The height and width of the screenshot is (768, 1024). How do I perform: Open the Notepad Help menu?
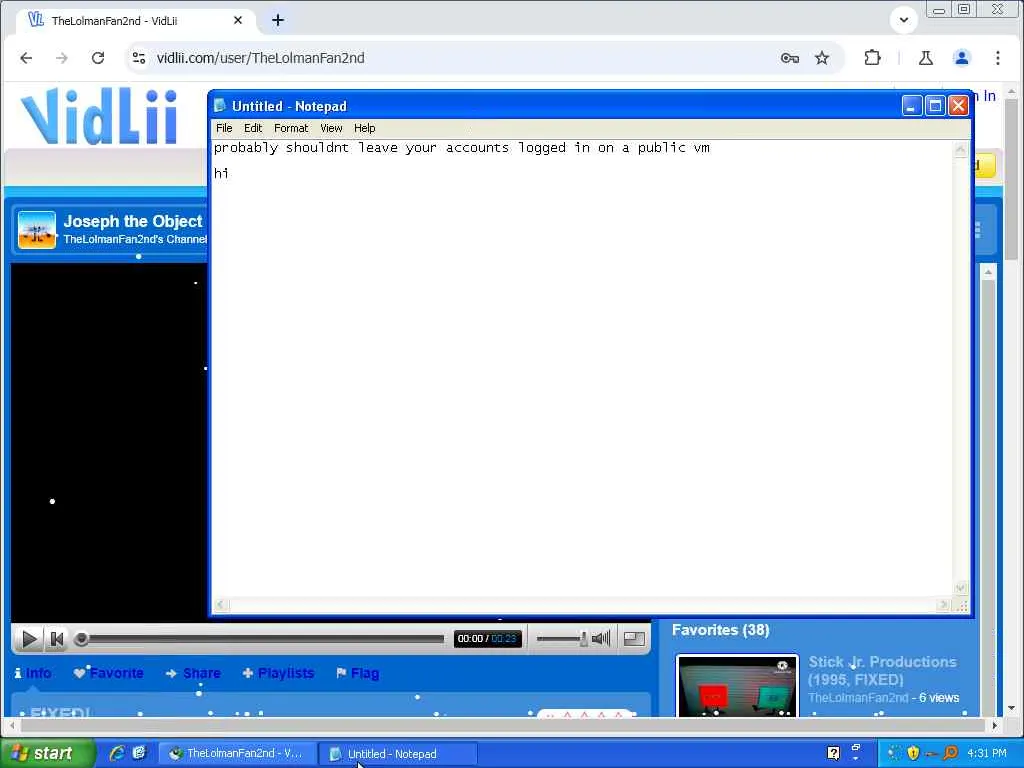(x=364, y=128)
